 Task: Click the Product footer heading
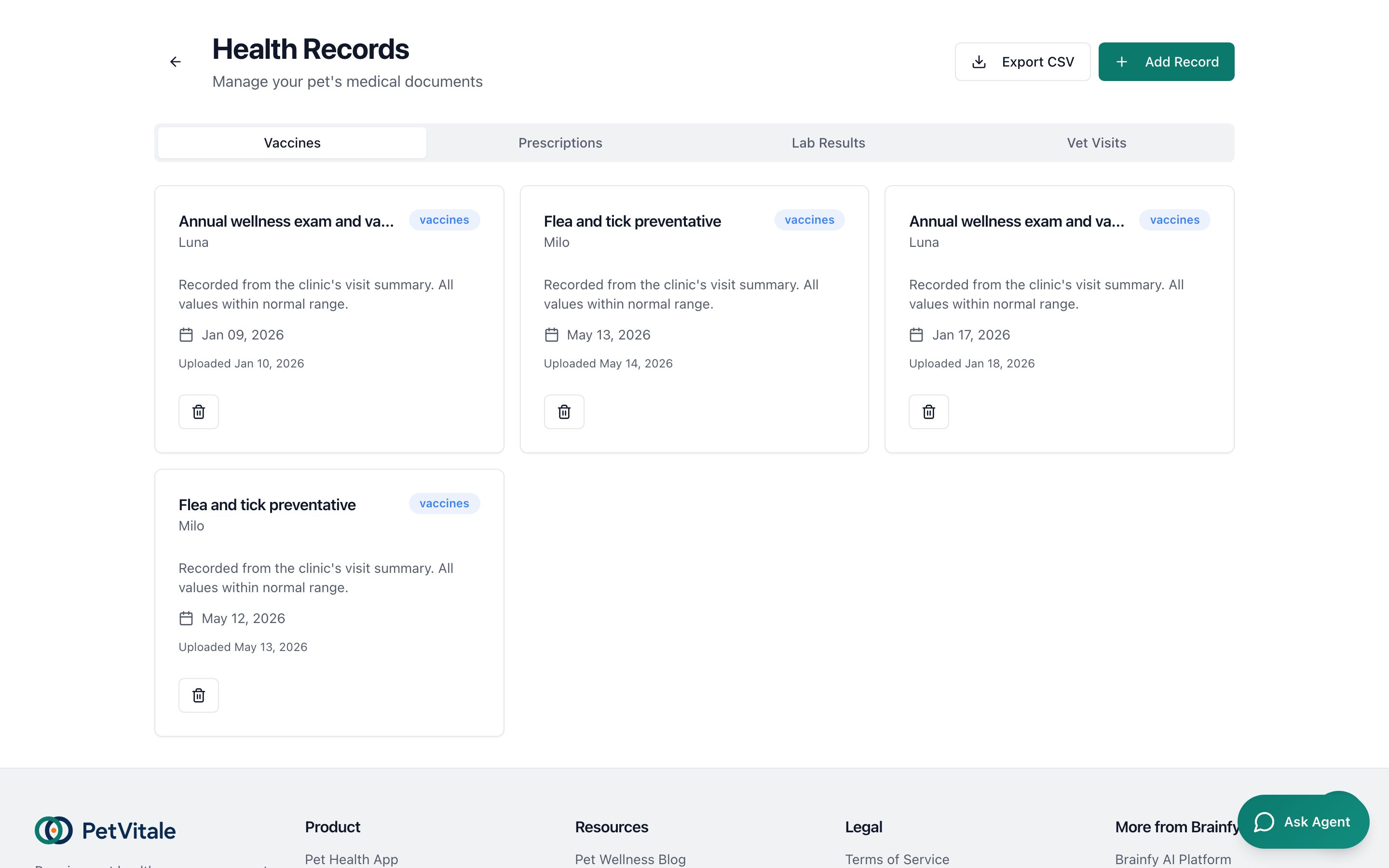332,827
